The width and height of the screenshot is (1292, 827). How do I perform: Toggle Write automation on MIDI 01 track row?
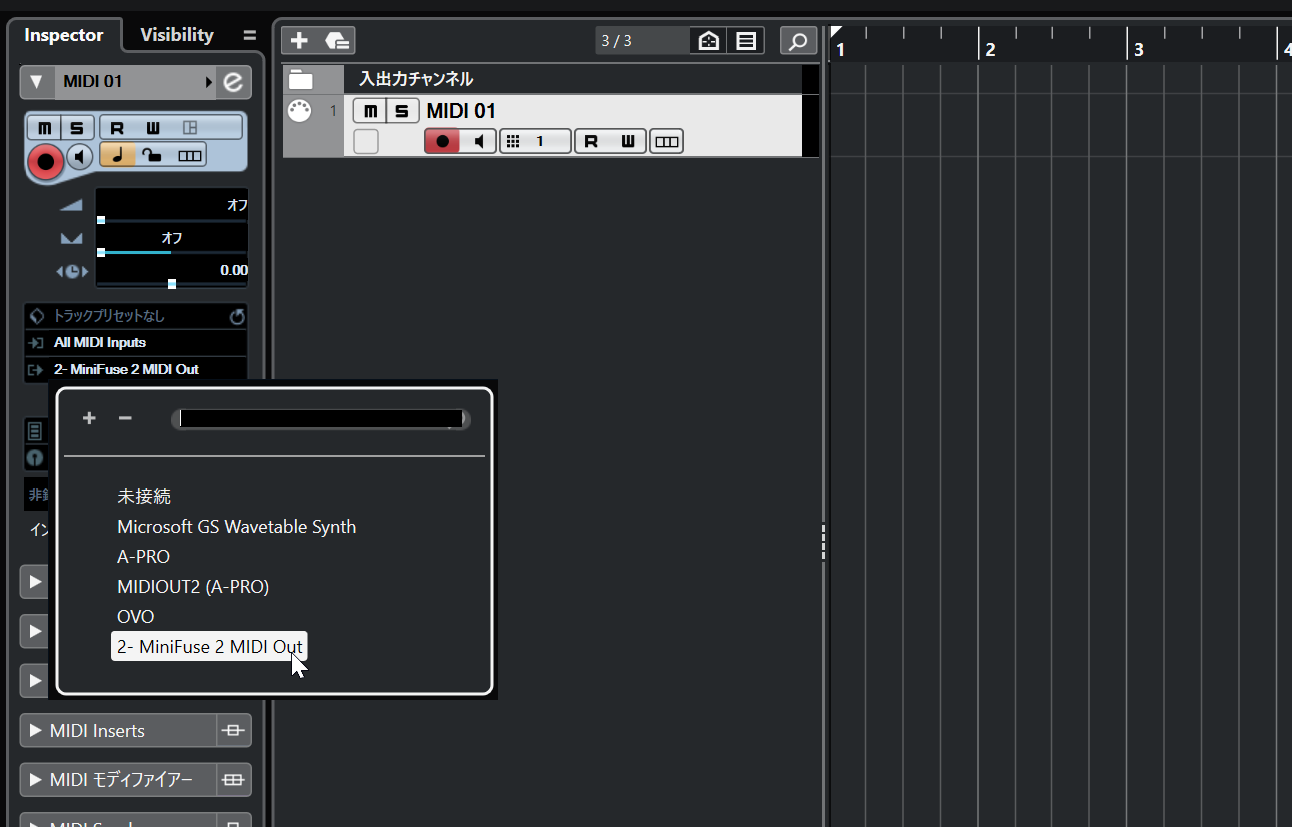[x=628, y=141]
